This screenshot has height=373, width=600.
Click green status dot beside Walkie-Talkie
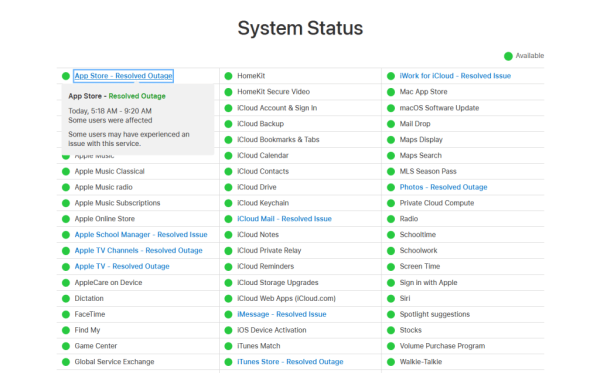point(391,362)
